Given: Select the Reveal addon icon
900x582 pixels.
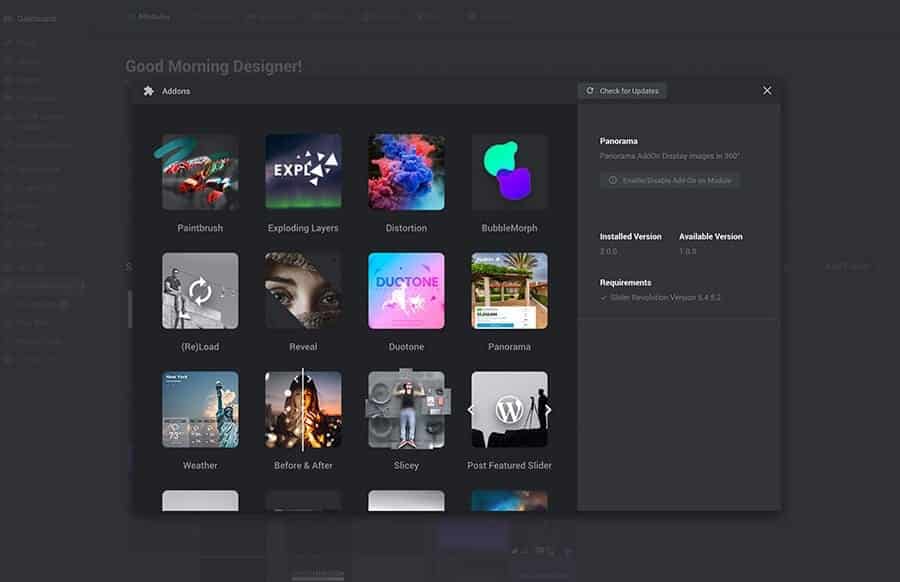Looking at the screenshot, I should tap(303, 291).
